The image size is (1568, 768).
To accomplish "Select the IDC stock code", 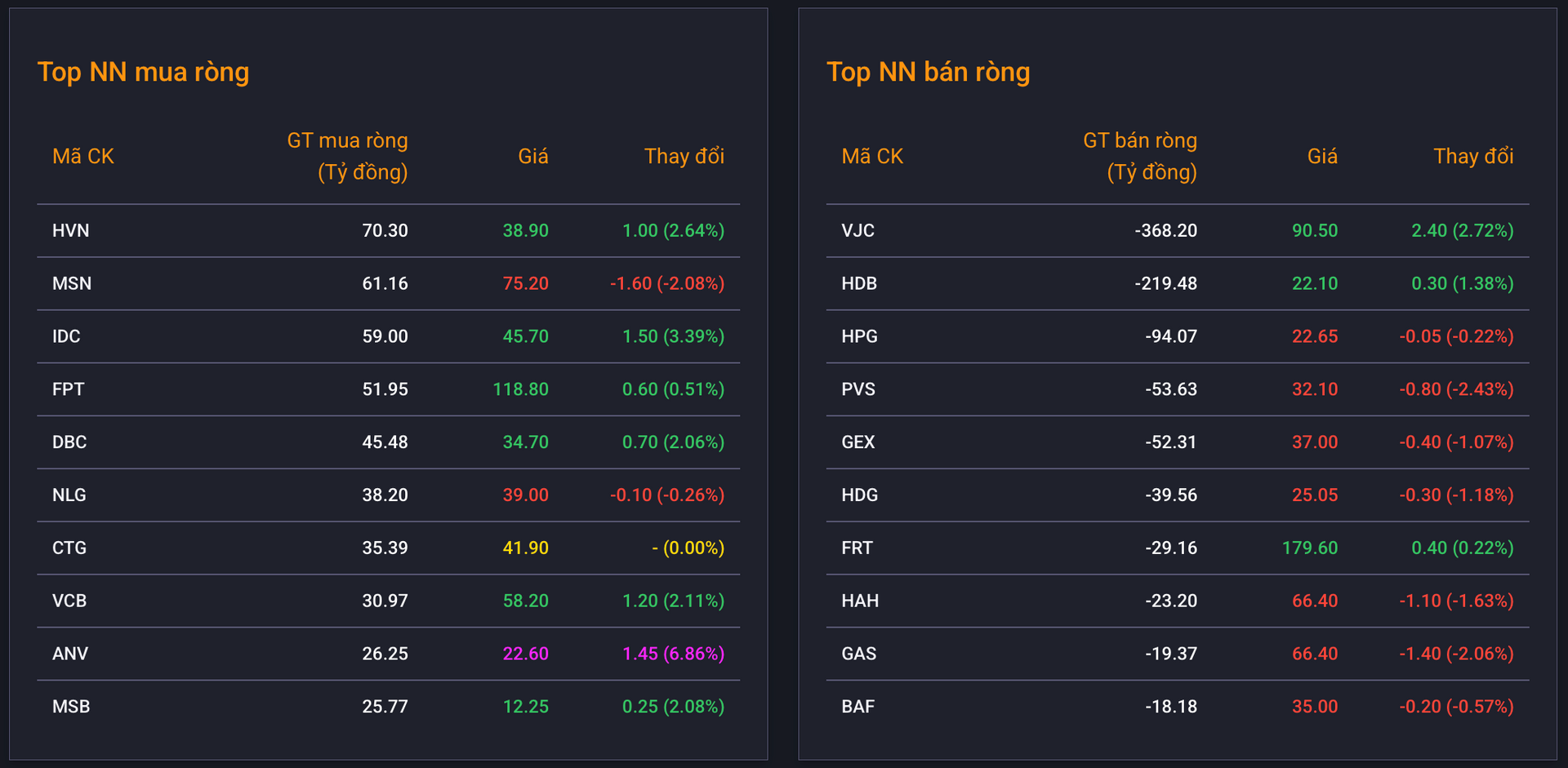I will [66, 336].
